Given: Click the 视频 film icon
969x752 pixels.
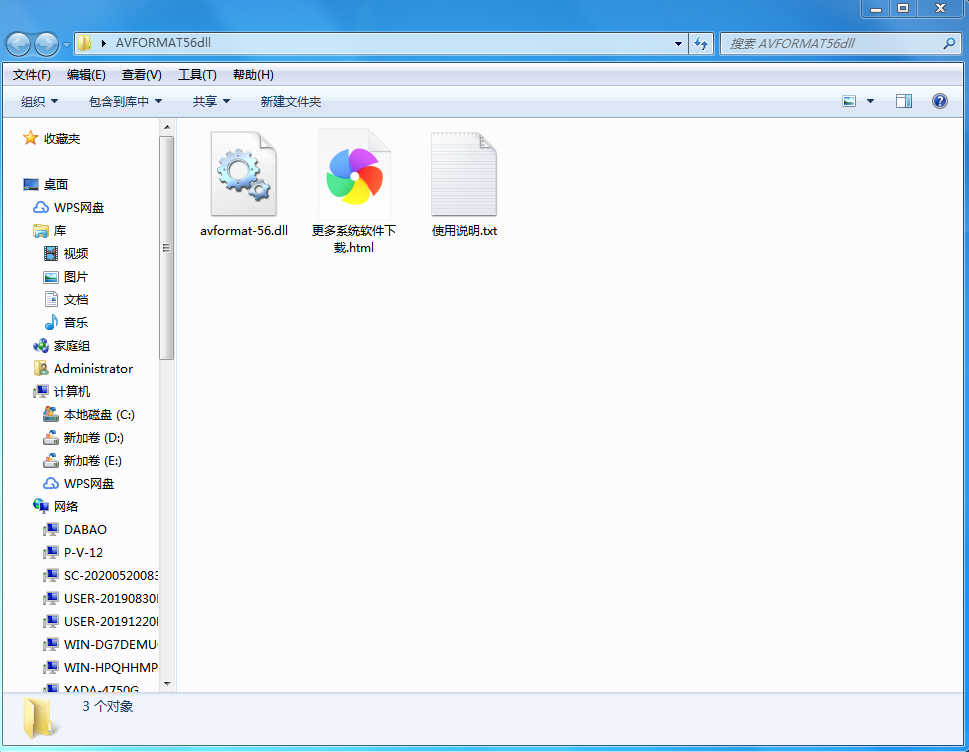Looking at the screenshot, I should [x=51, y=253].
